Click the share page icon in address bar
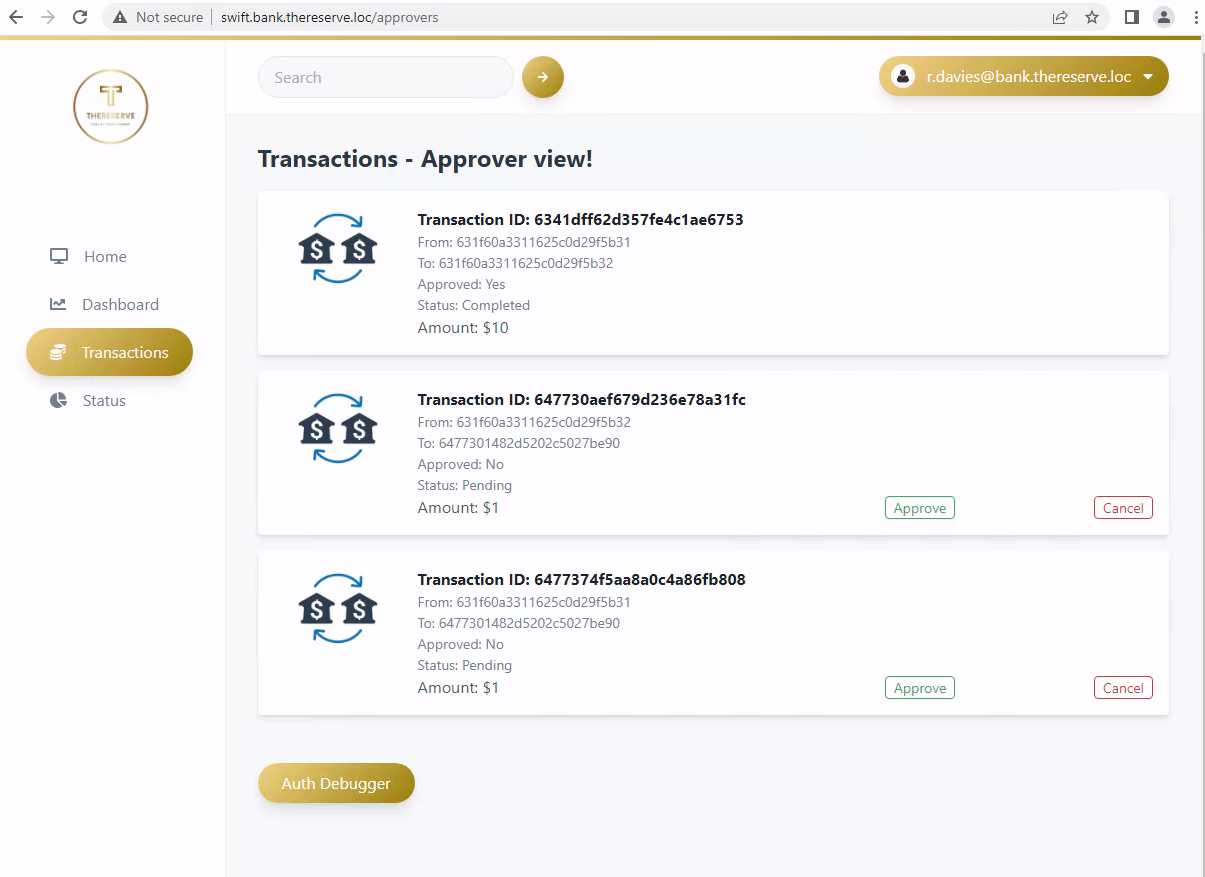 pyautogui.click(x=1060, y=17)
